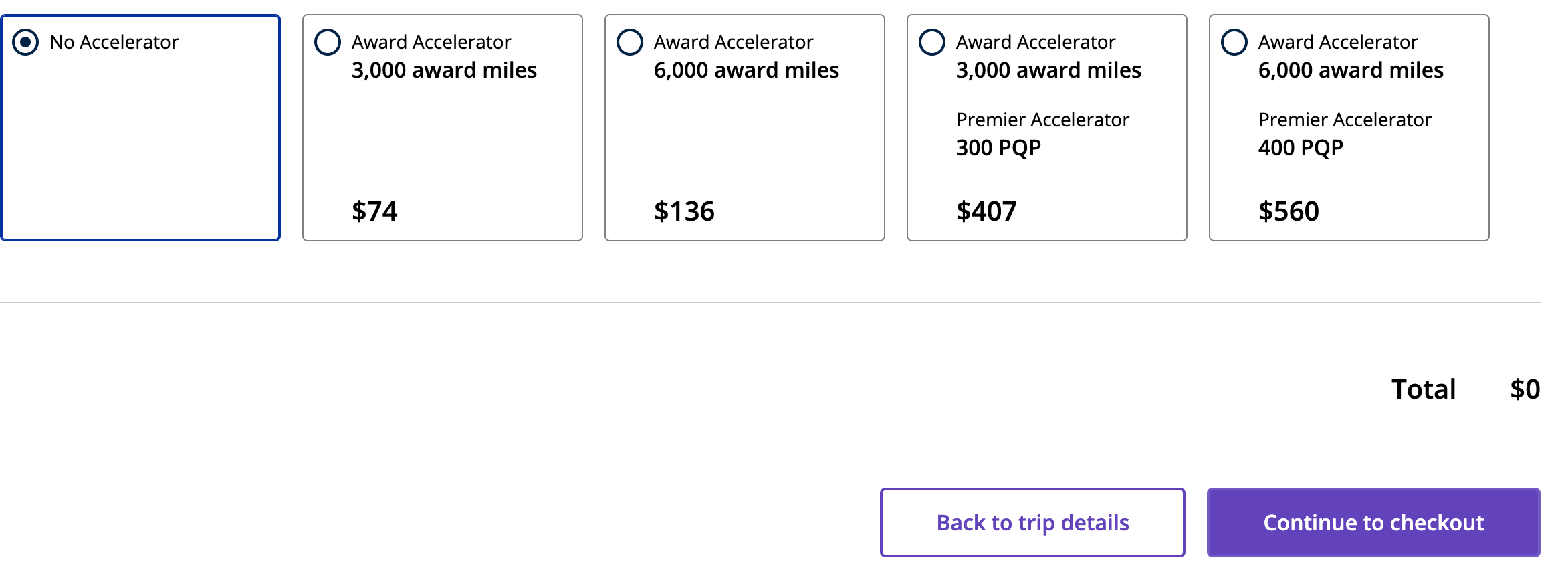Click the Total $0 amount
This screenshot has height=586, width=1568.
pyautogui.click(x=1525, y=389)
